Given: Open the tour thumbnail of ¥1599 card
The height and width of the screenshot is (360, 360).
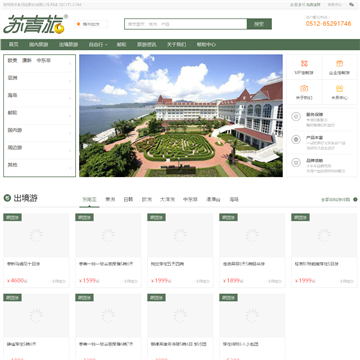Looking at the screenshot, I should click(x=108, y=235).
